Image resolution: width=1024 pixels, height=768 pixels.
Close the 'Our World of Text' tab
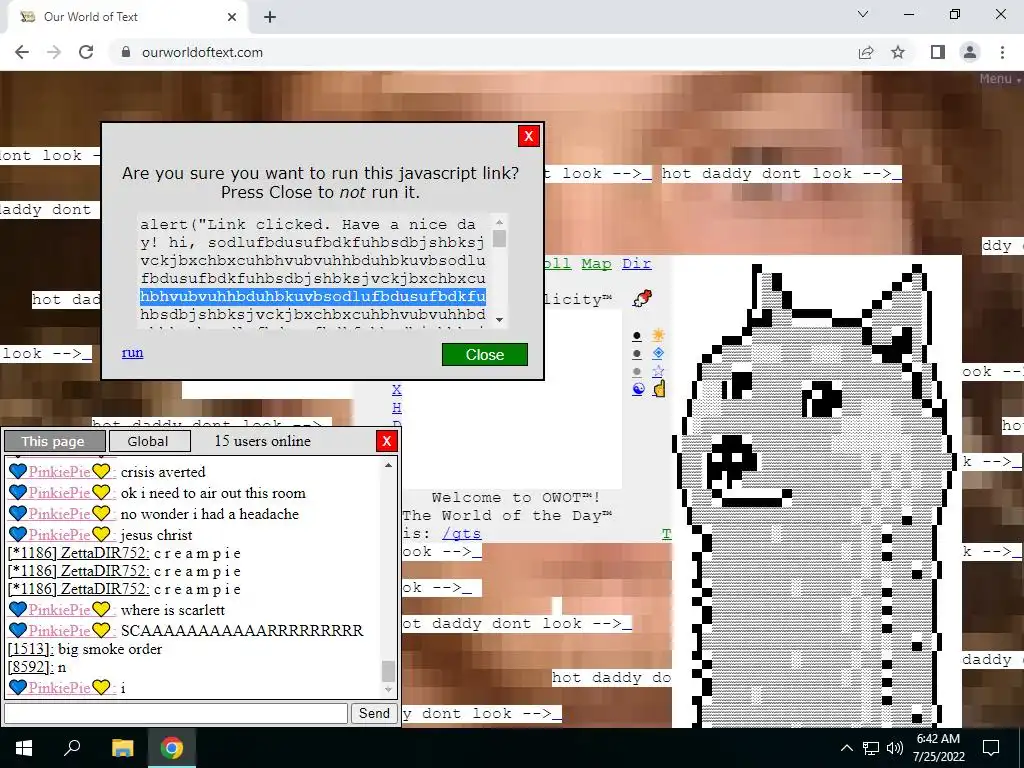(x=232, y=17)
